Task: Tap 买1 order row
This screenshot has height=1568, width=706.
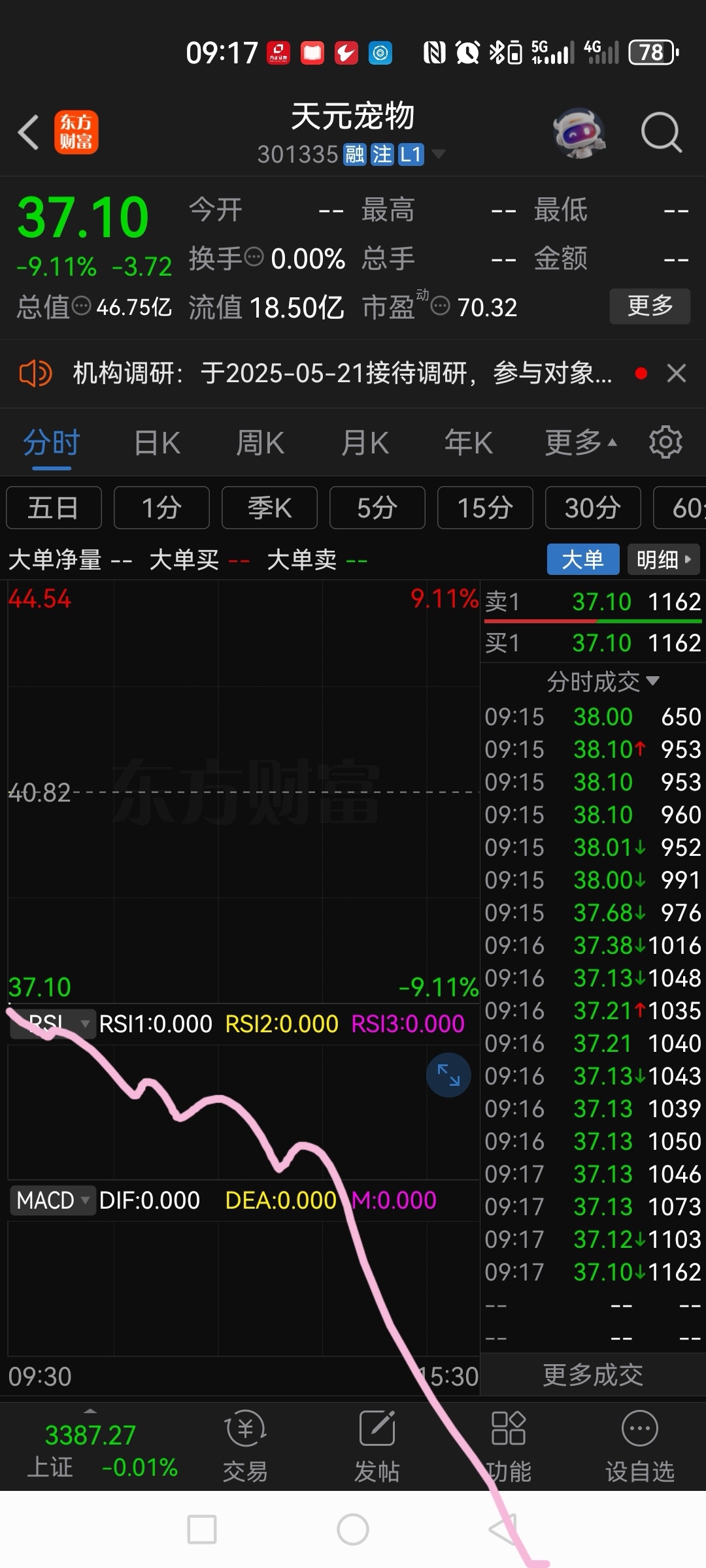Action: (x=593, y=643)
